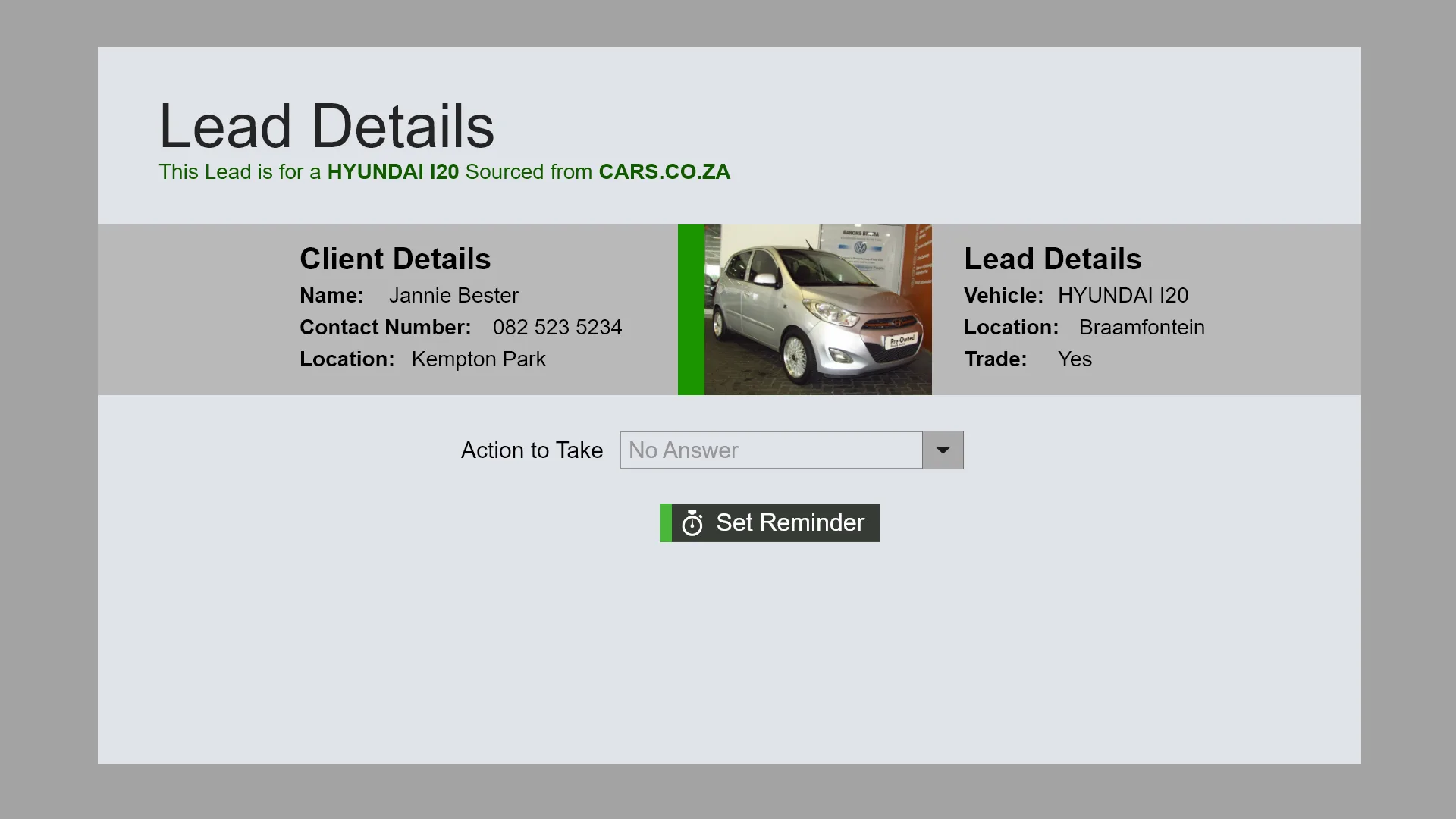The height and width of the screenshot is (819, 1456).
Task: Click the lead location Braamfontein
Action: click(x=1141, y=328)
